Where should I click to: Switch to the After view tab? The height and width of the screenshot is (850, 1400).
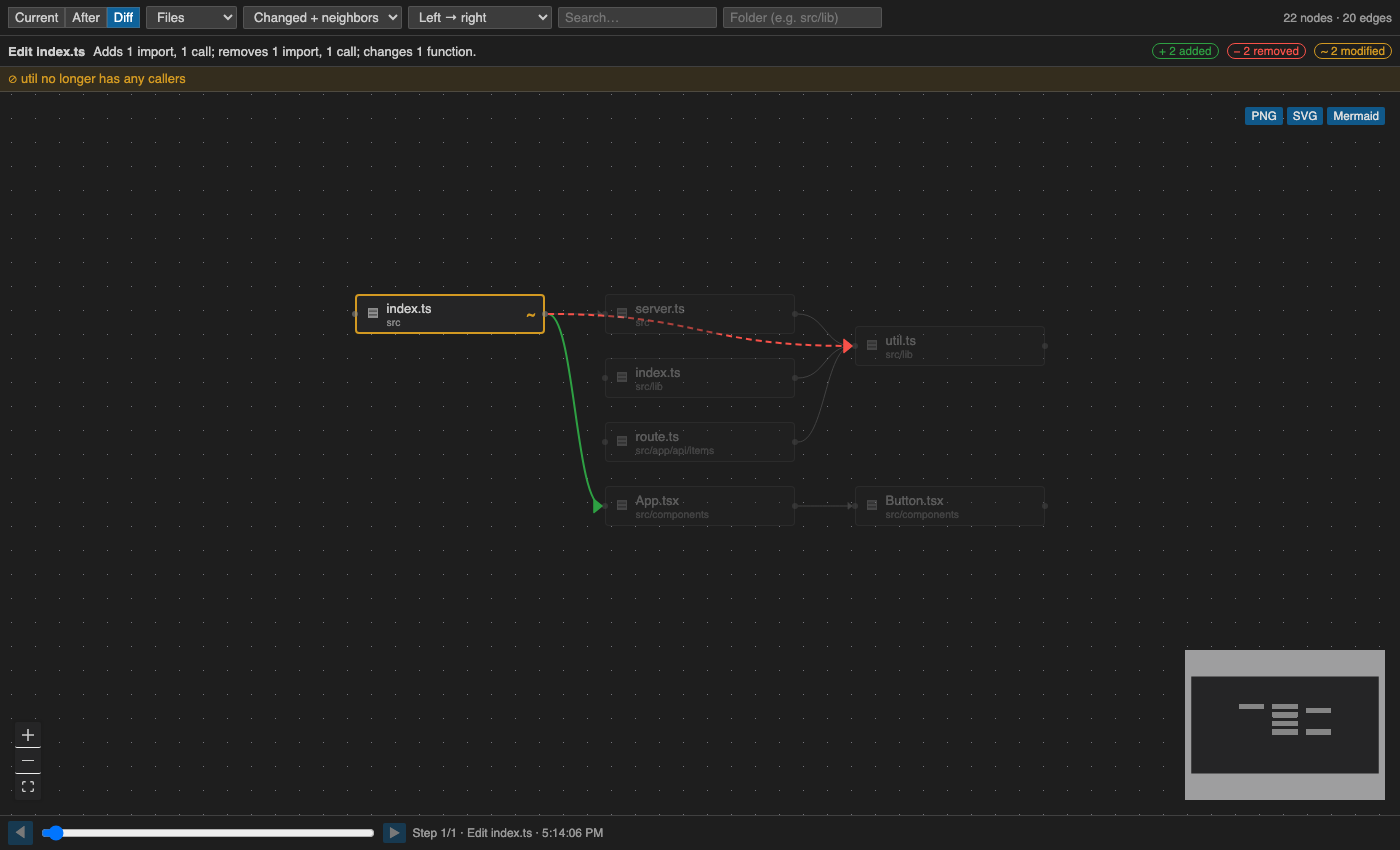(86, 17)
